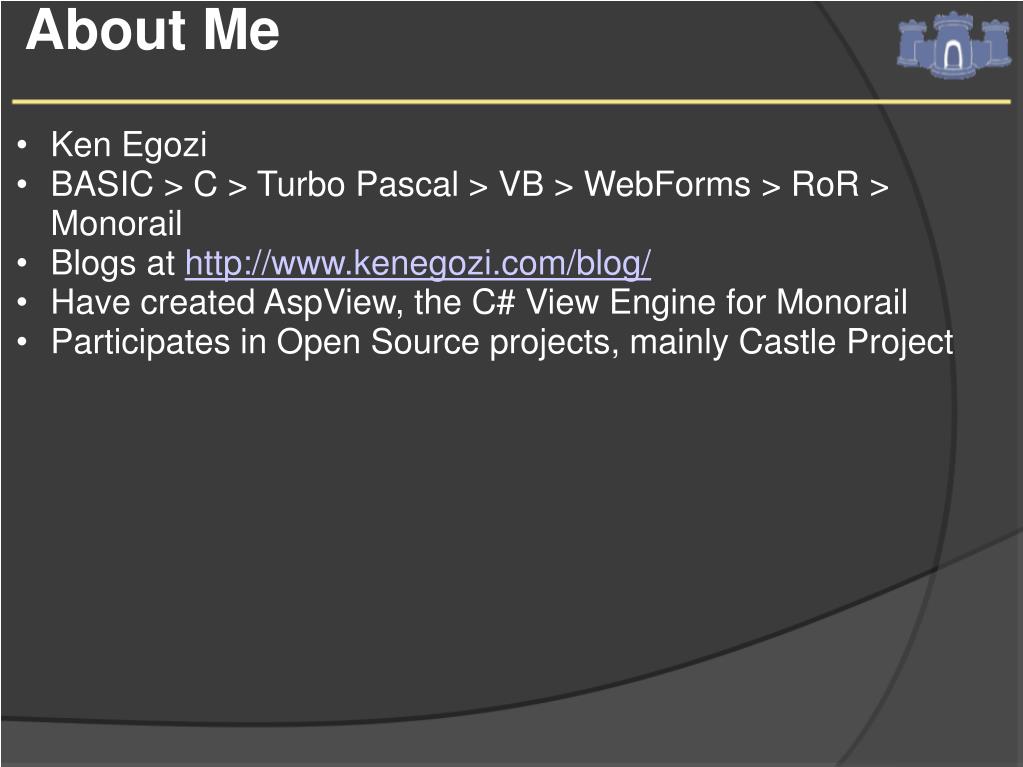This screenshot has width=1023, height=767.
Task: Click the About Me slide title
Action: click(x=153, y=30)
